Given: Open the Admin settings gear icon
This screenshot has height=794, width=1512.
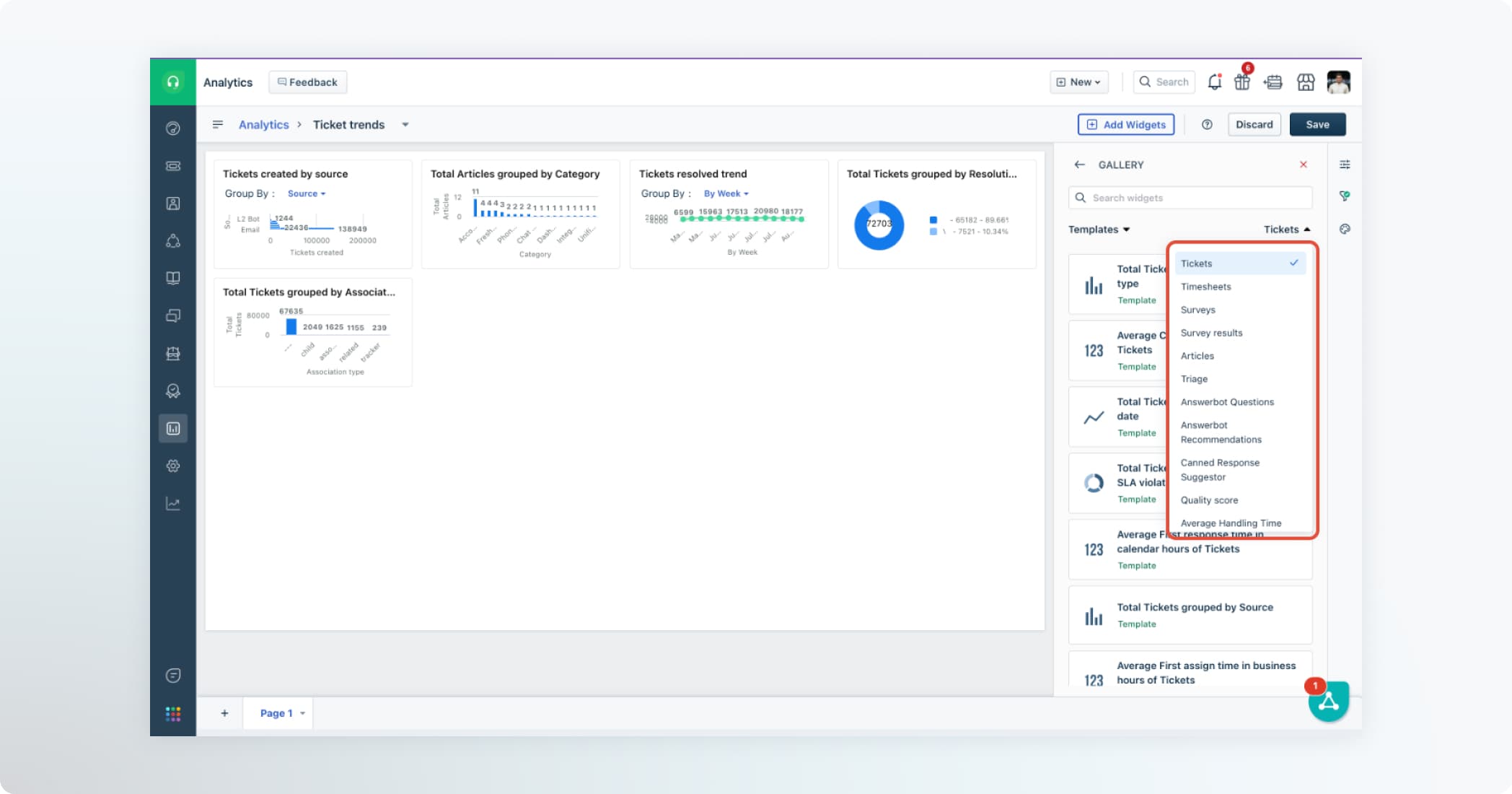Looking at the screenshot, I should [173, 466].
